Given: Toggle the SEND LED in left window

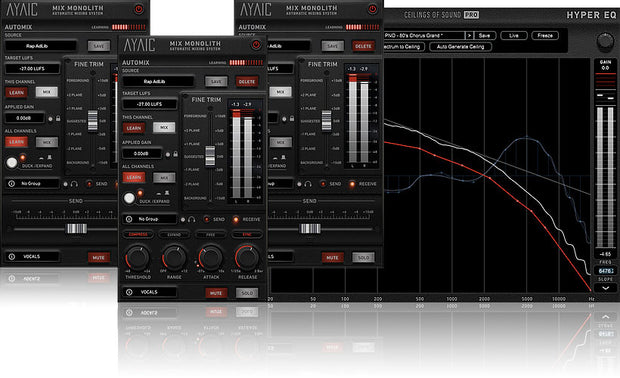Looking at the screenshot, I should point(89,184).
